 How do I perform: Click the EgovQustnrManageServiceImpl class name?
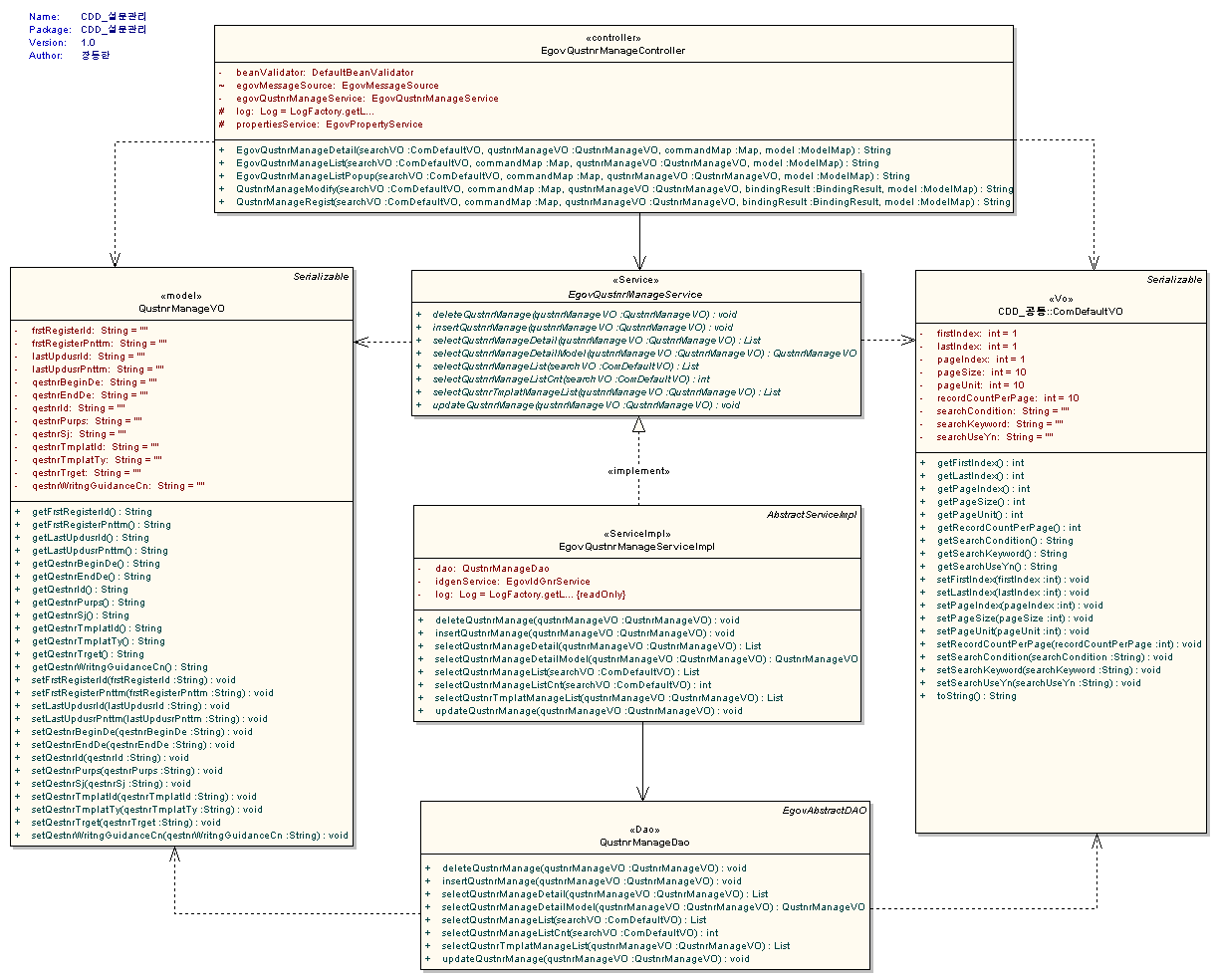636,546
